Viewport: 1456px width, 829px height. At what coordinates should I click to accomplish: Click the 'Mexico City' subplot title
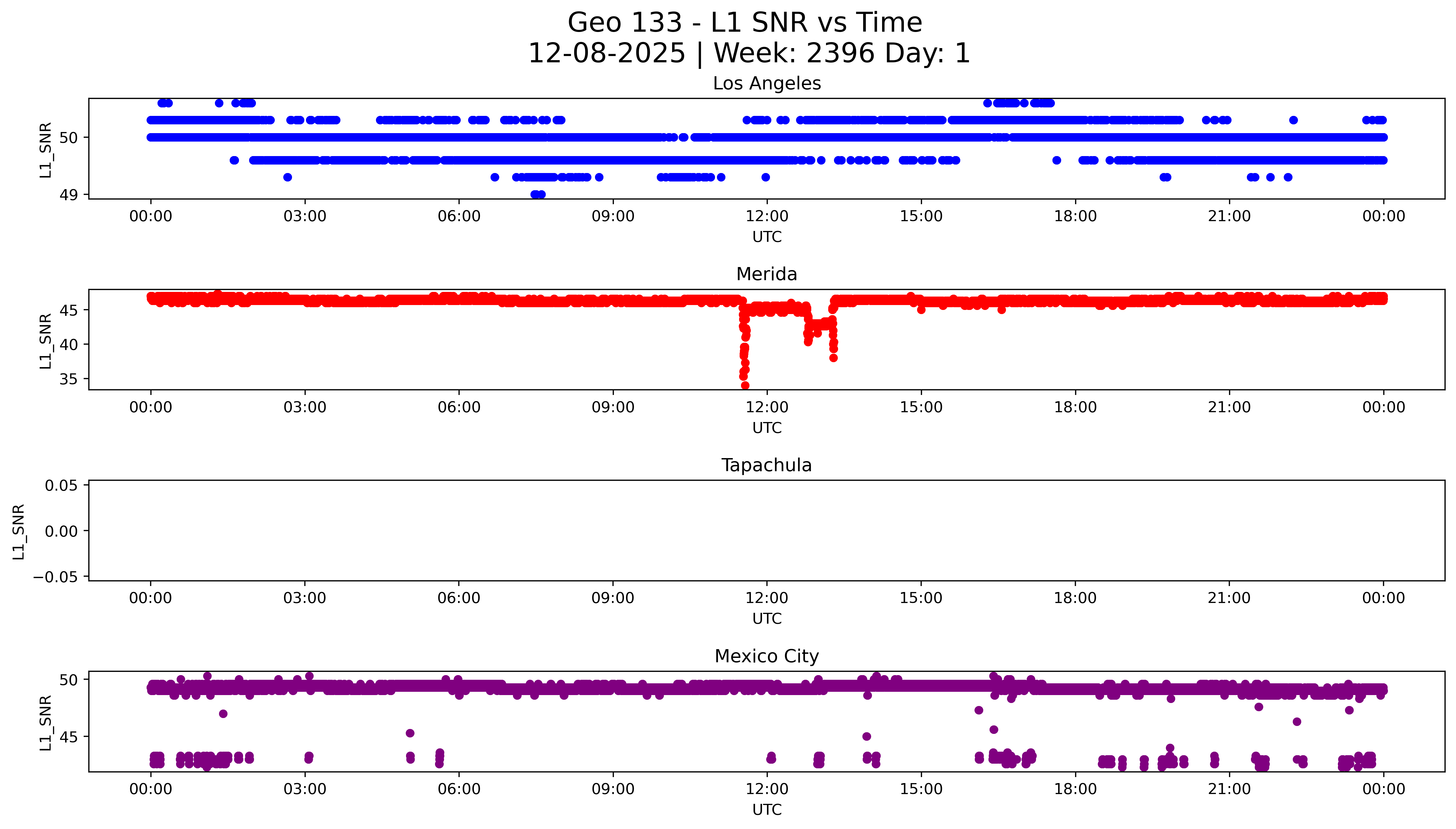(766, 657)
